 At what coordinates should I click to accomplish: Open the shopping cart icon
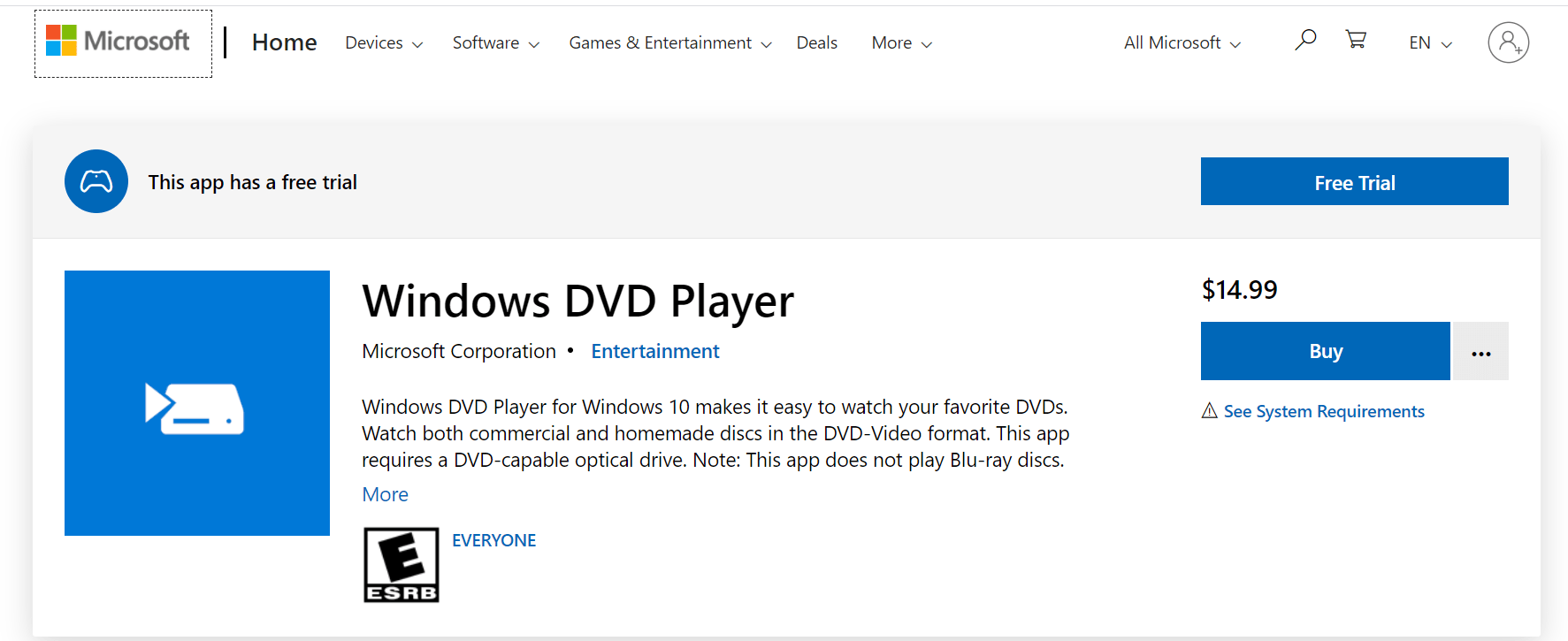coord(1356,40)
